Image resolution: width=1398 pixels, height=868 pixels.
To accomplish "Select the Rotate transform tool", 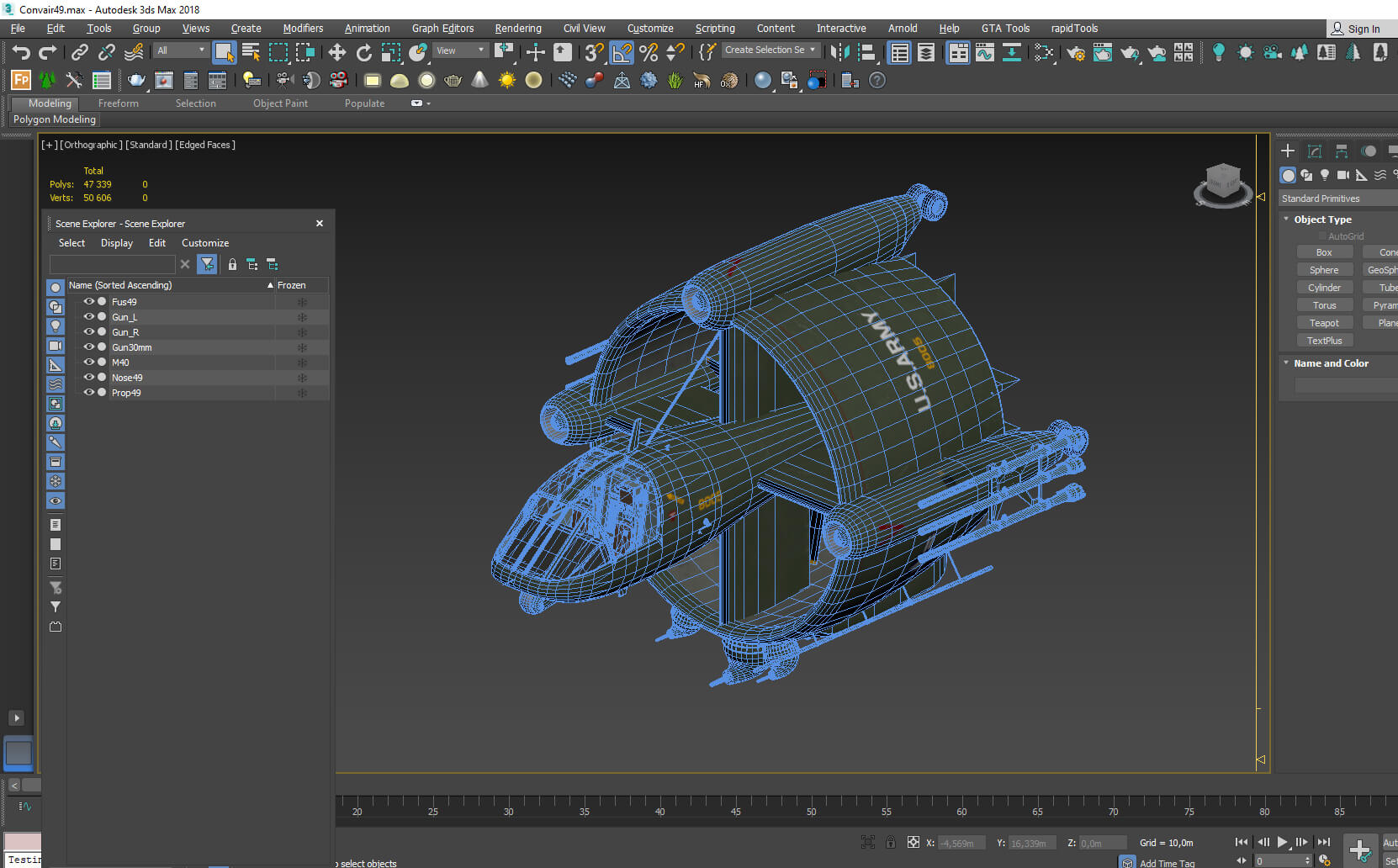I will (364, 52).
